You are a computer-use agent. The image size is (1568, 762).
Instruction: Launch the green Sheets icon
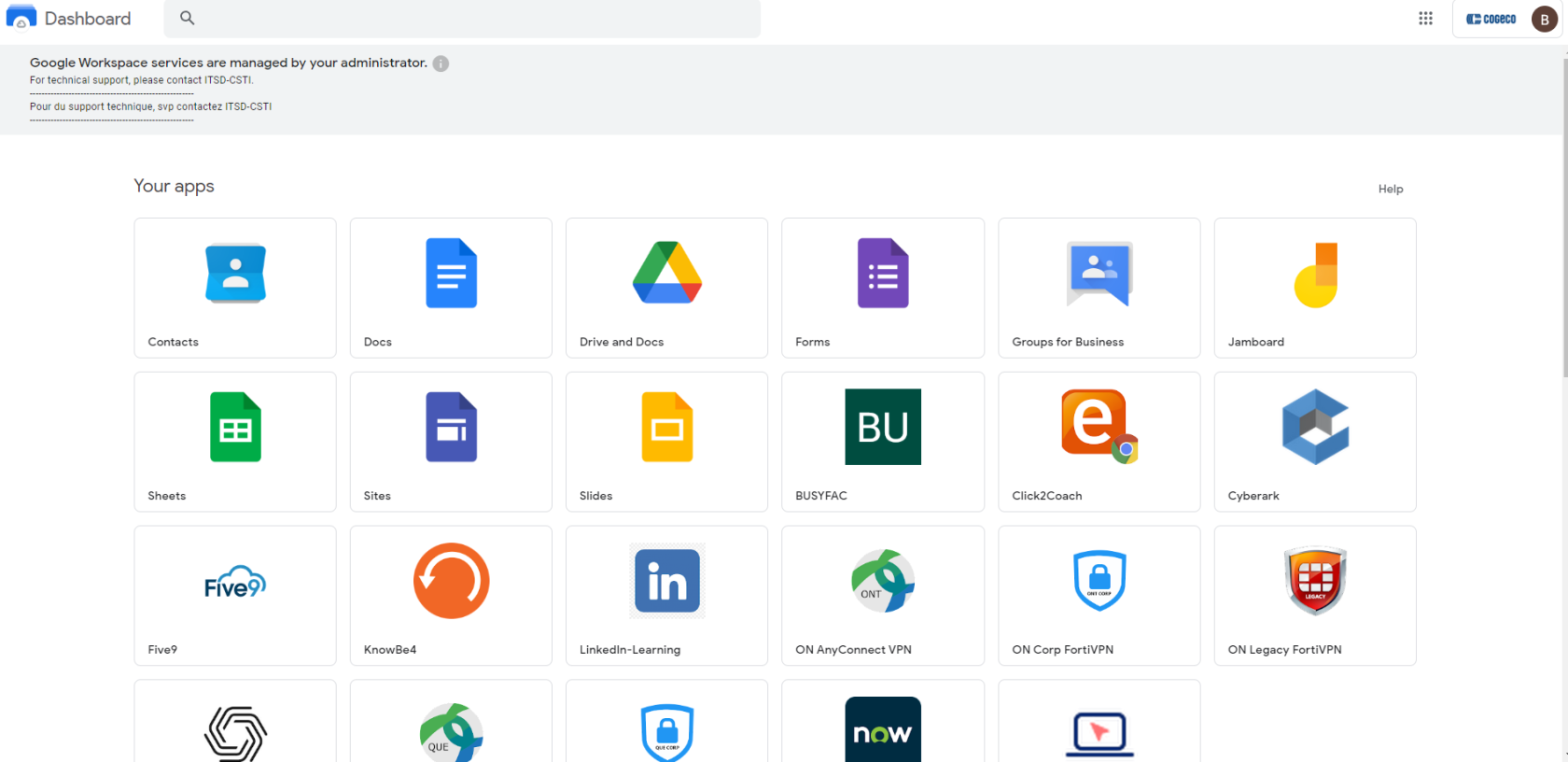pos(235,427)
